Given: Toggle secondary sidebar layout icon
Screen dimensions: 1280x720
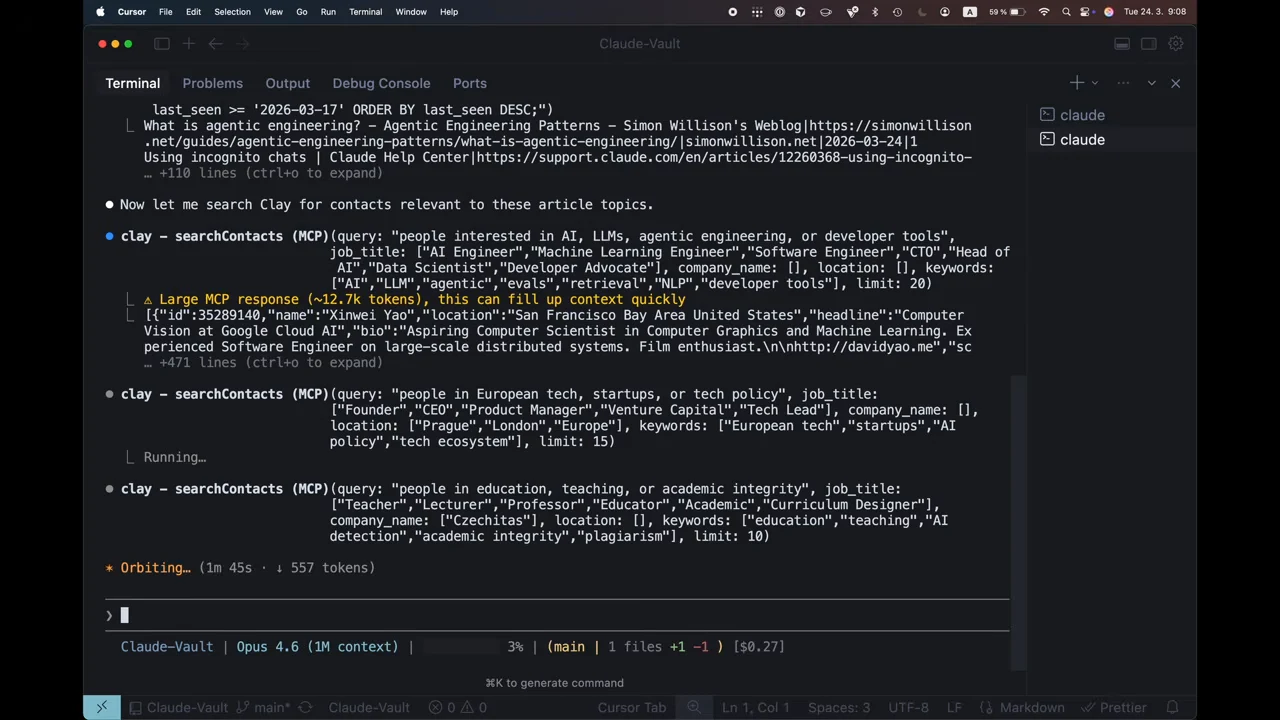Looking at the screenshot, I should [x=1149, y=44].
